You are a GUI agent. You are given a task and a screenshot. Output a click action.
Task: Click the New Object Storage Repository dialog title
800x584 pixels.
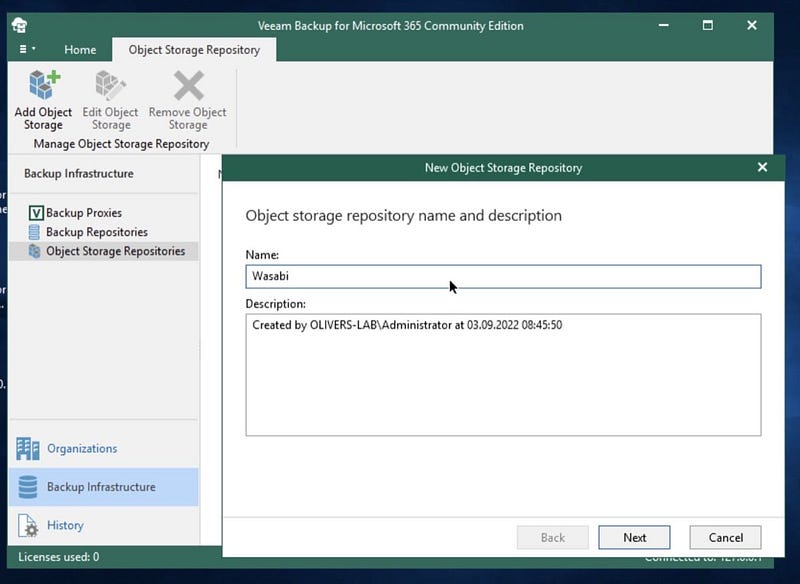503,168
